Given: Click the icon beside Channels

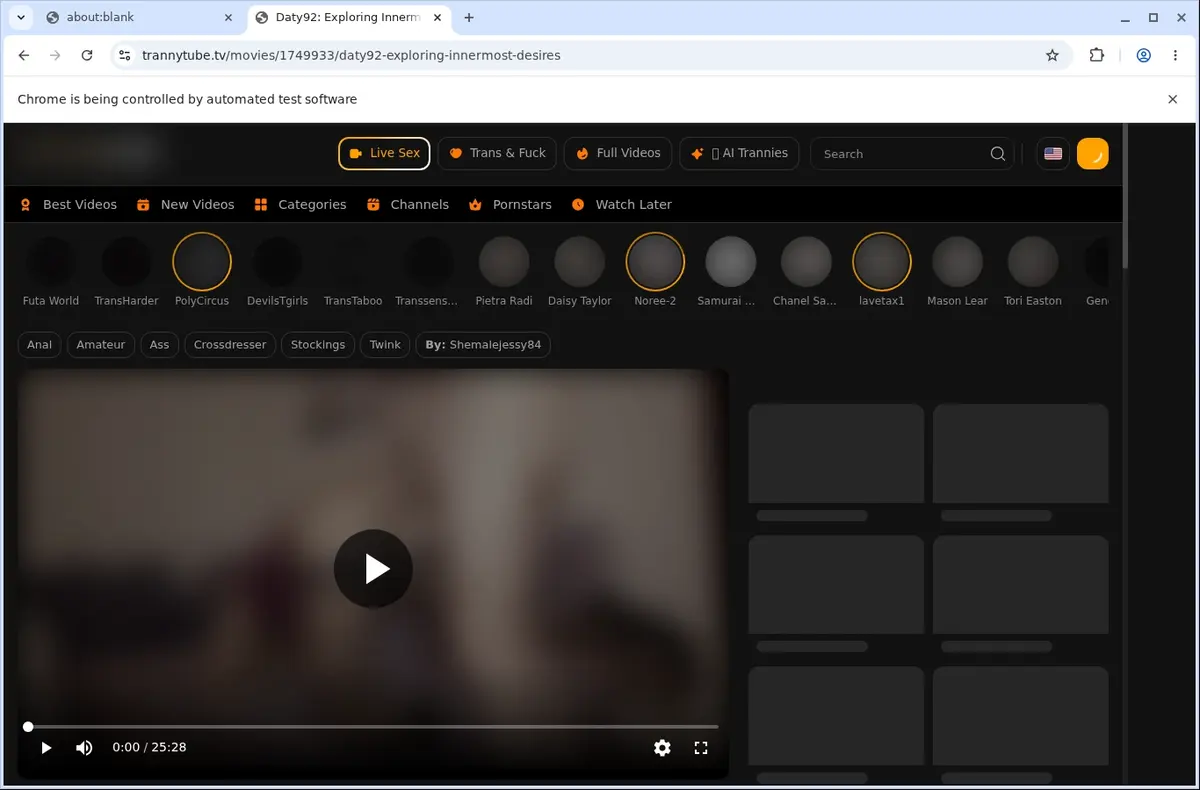Looking at the screenshot, I should tap(373, 204).
